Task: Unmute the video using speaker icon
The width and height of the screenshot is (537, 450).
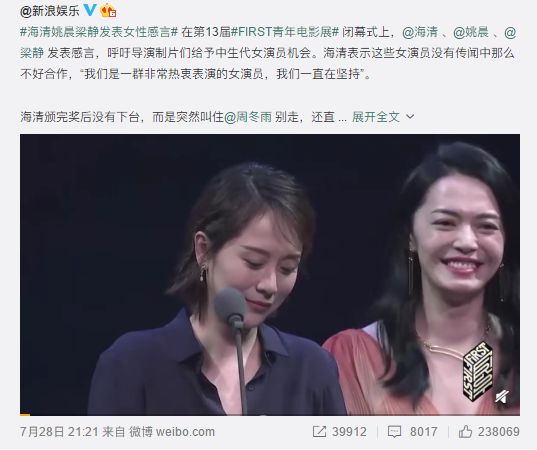Action: coord(502,397)
